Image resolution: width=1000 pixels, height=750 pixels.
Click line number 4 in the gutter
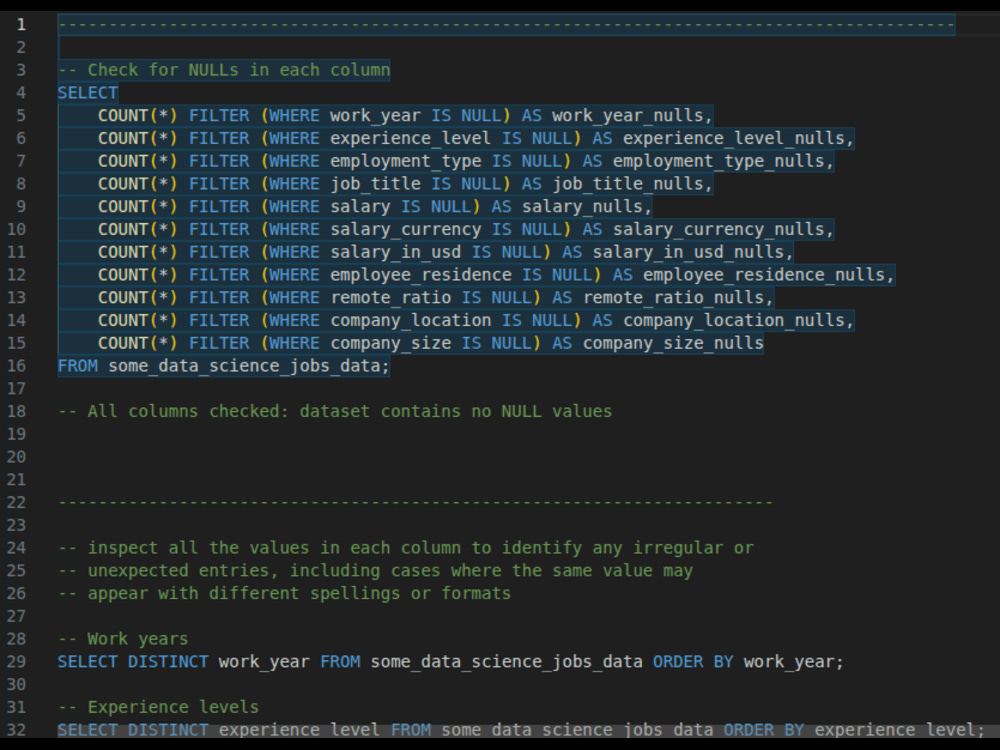21,92
